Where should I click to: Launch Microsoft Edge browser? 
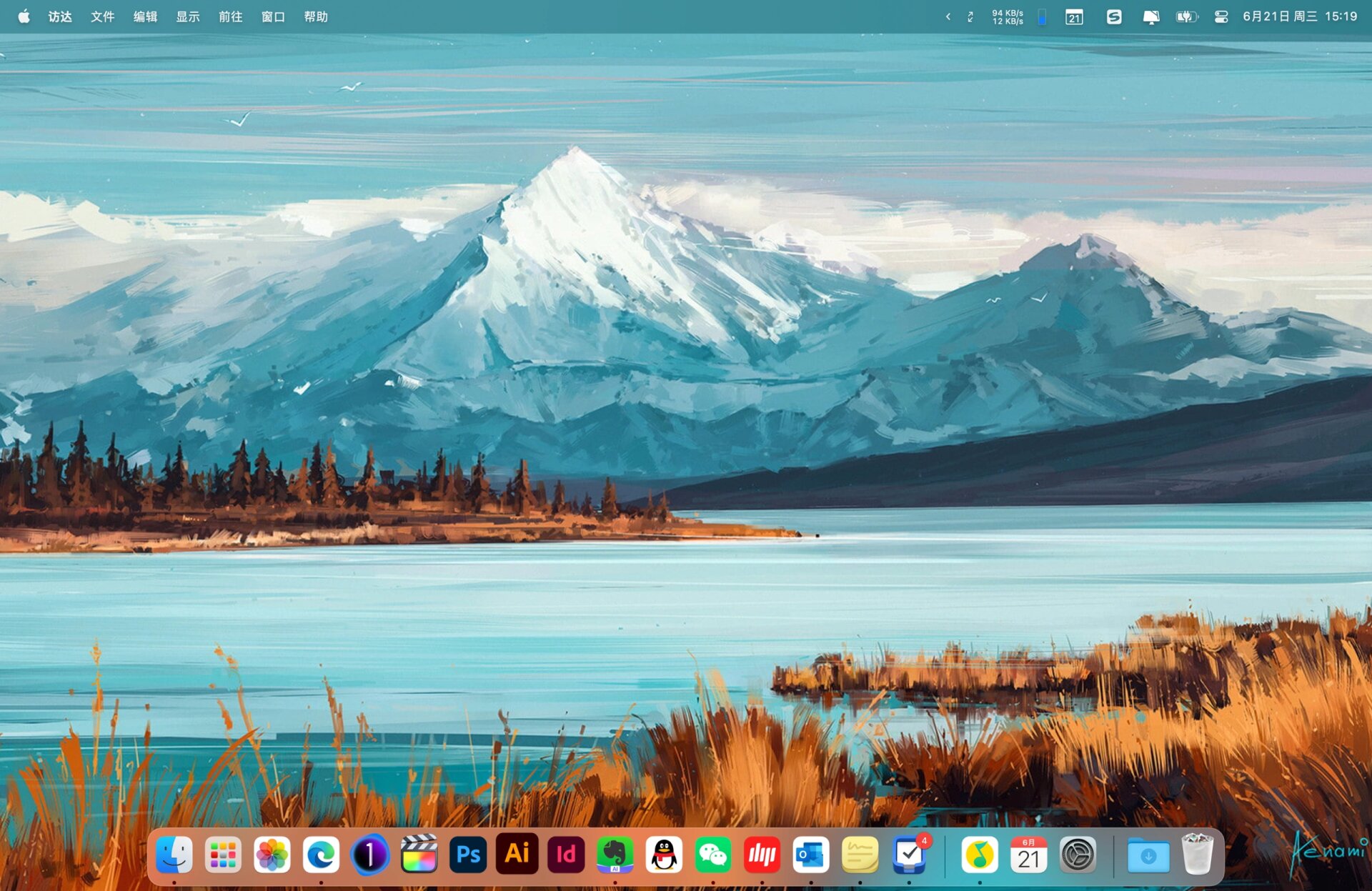coord(321,854)
